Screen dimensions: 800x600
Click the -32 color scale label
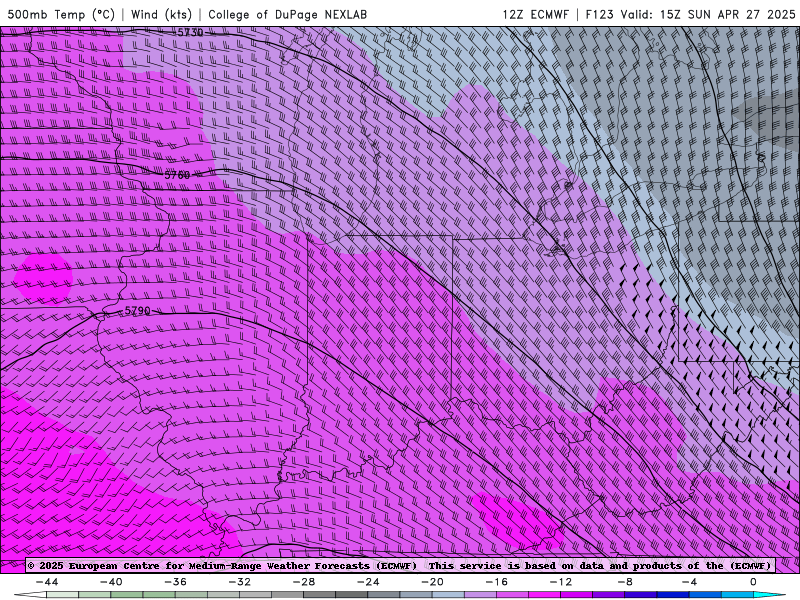239,582
